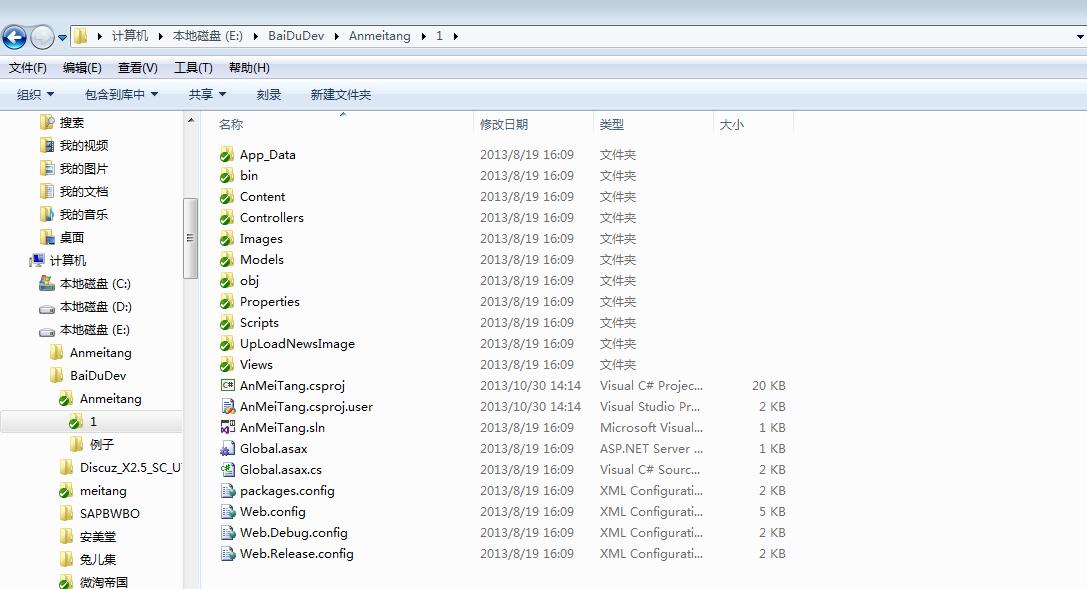Click the Web.config file icon

coord(227,511)
